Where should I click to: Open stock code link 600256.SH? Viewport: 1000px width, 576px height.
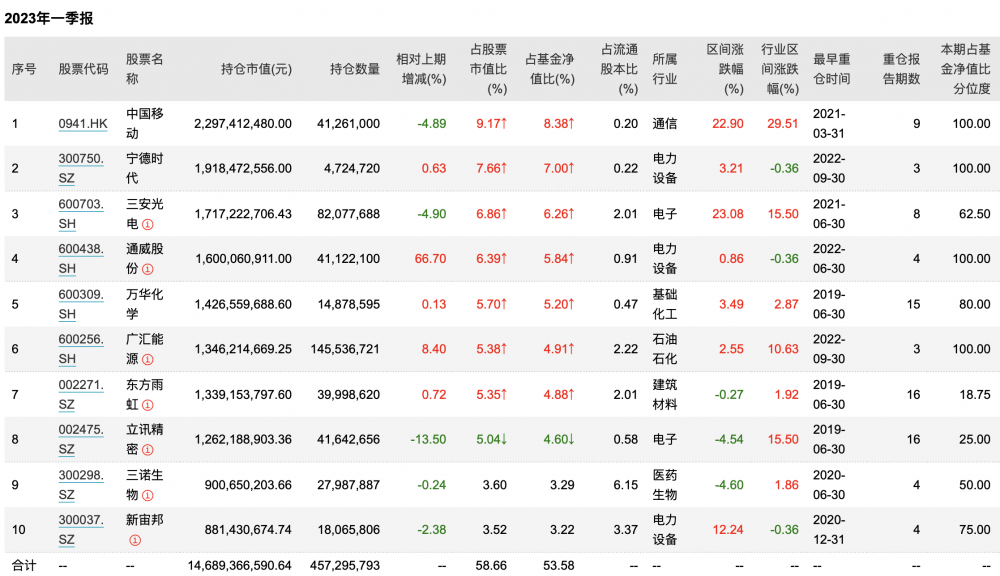(81, 349)
